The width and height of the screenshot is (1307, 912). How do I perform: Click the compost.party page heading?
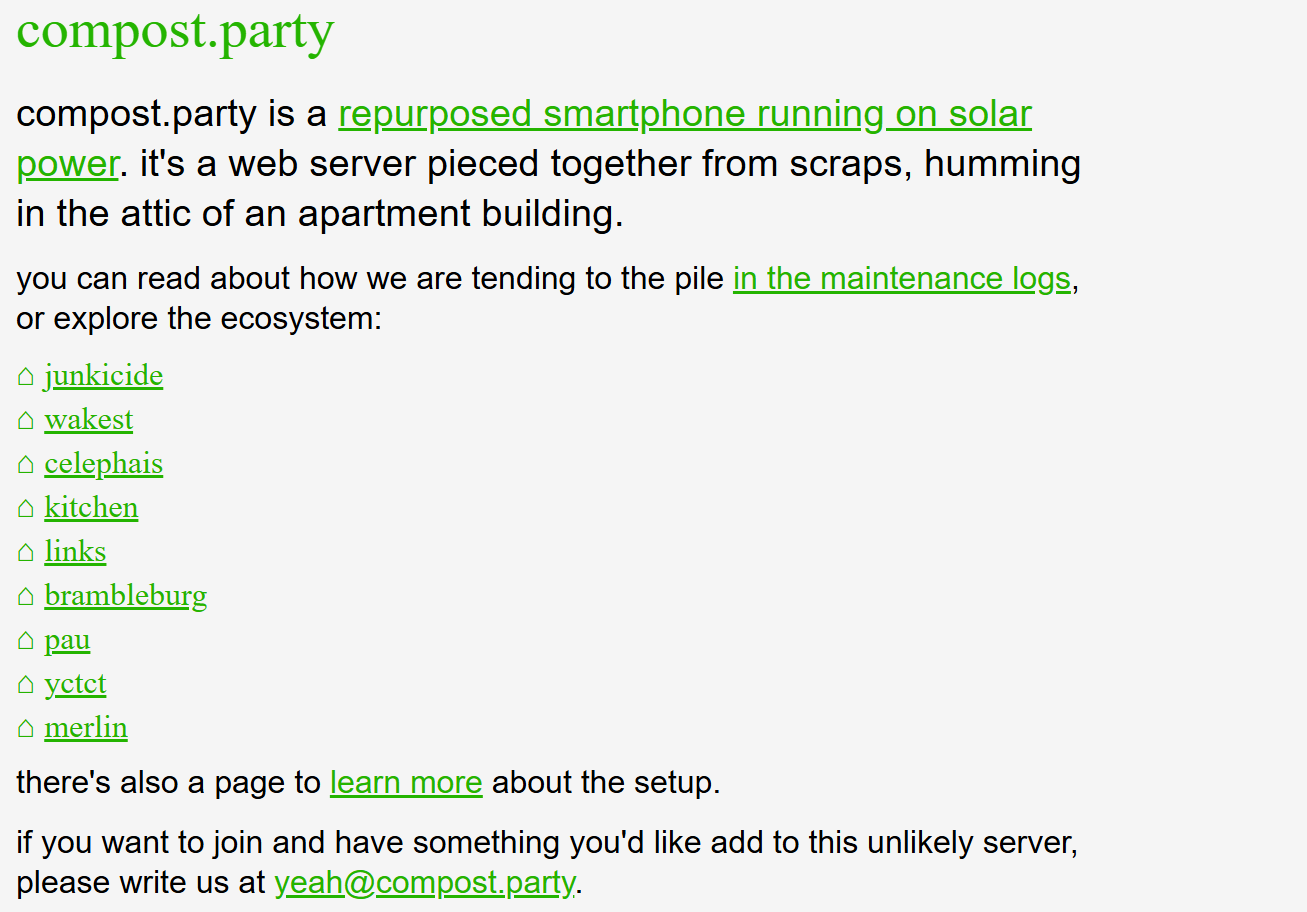coord(175,31)
